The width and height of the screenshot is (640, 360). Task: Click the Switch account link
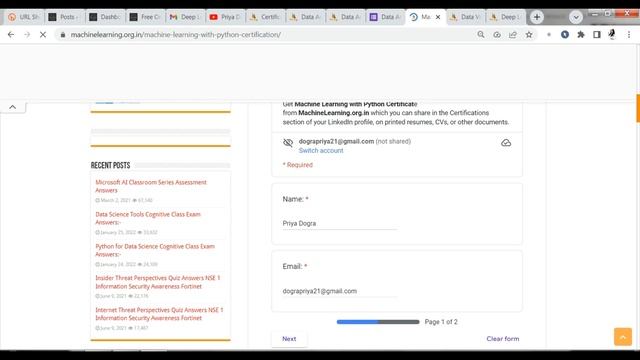(x=321, y=151)
